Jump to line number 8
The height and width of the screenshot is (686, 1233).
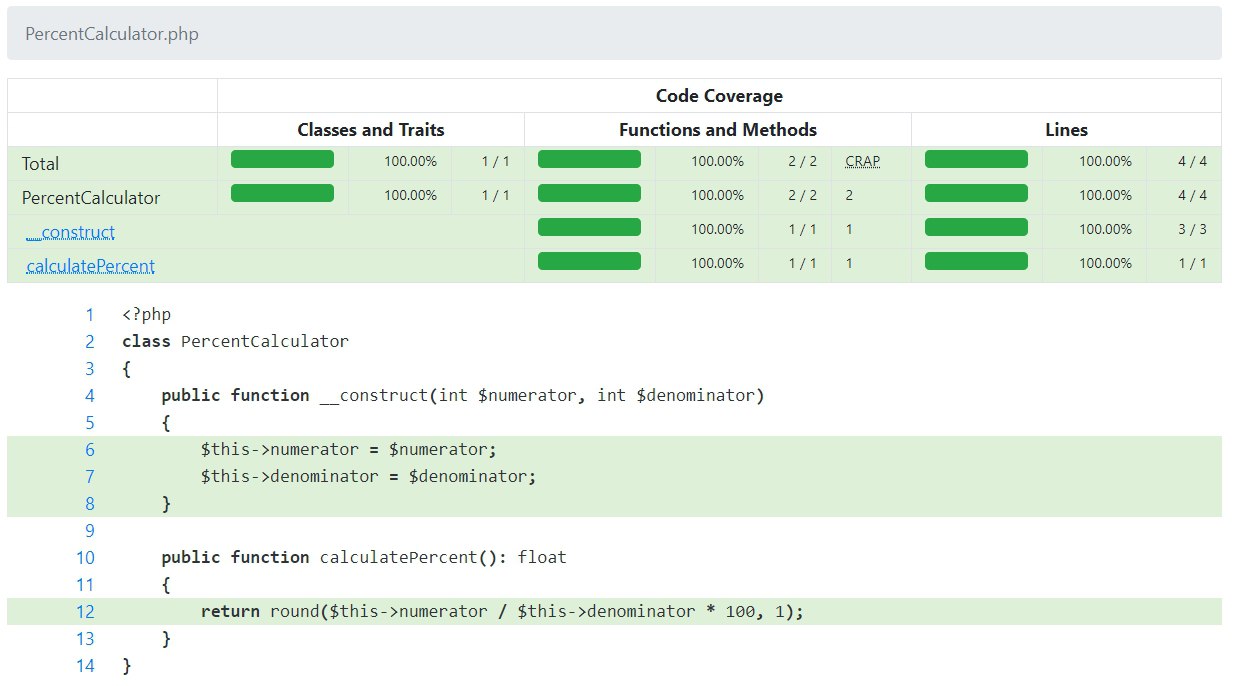pos(90,503)
